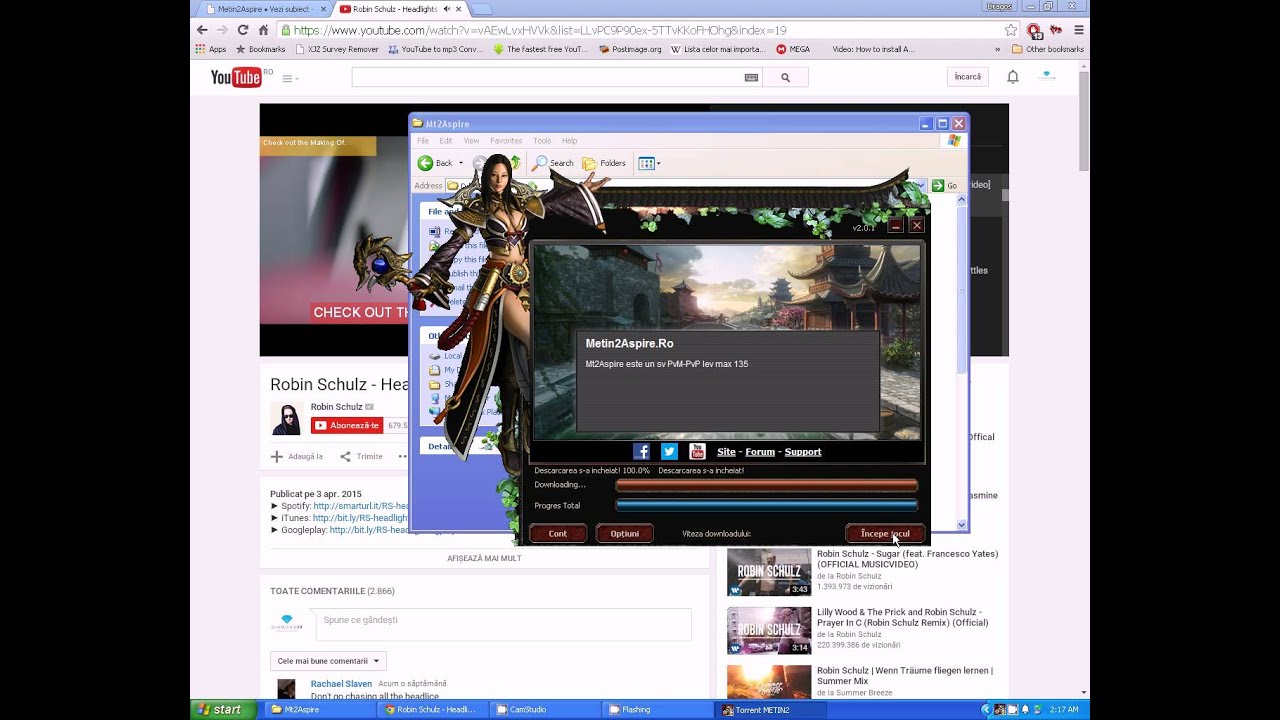Open the Rachael Slaven commenter name
Screen dimensions: 1280x720
(341, 684)
